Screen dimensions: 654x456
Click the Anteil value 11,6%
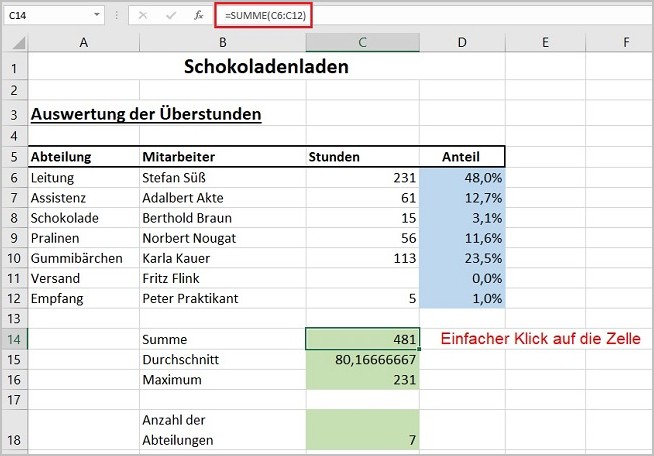click(x=462, y=238)
